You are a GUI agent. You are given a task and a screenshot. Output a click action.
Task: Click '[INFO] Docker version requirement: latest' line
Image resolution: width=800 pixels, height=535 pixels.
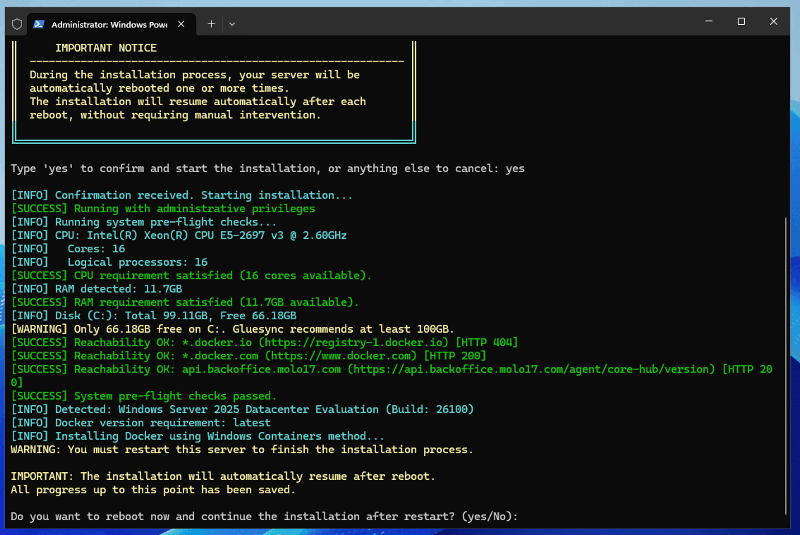point(141,423)
